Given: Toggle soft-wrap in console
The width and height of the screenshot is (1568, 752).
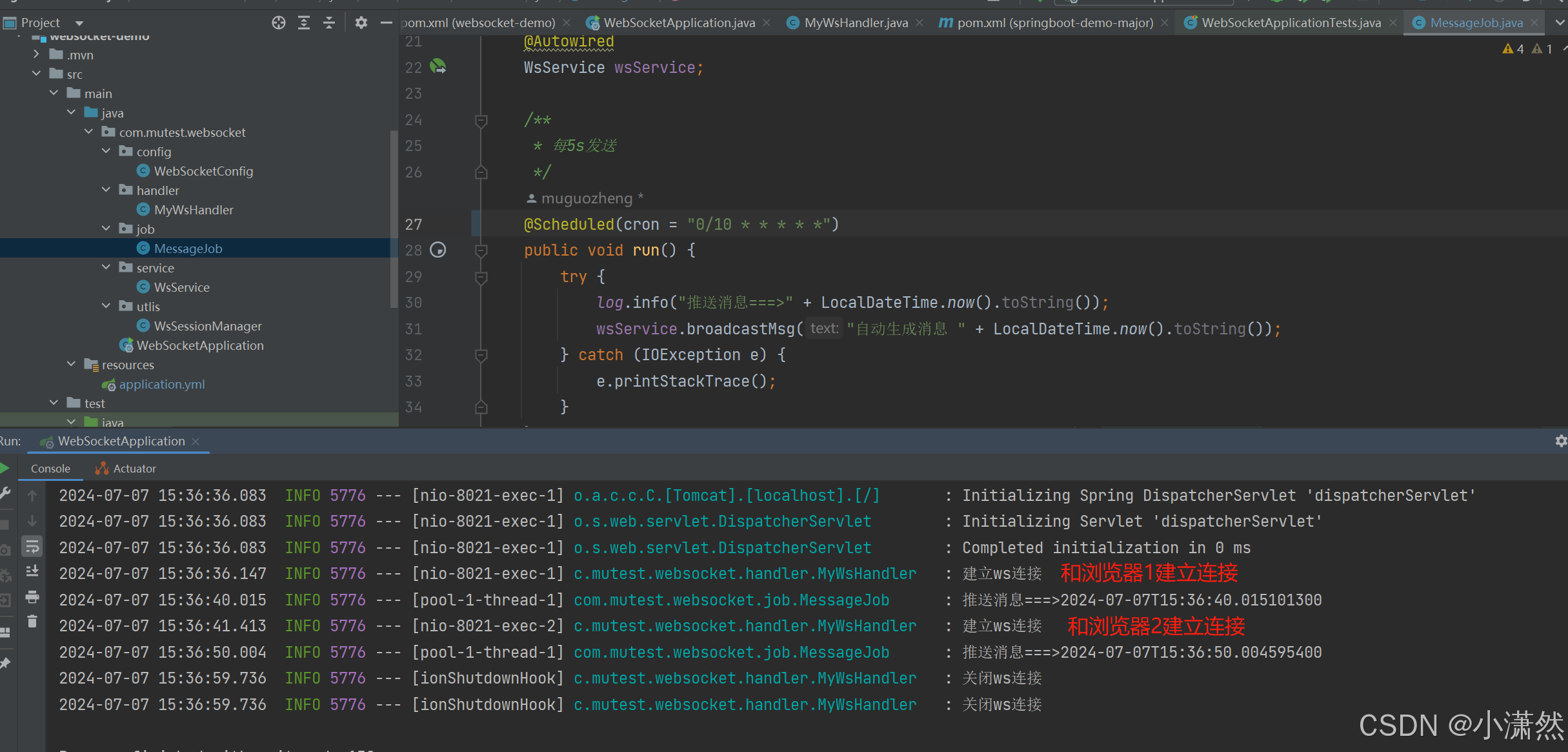Looking at the screenshot, I should [32, 547].
